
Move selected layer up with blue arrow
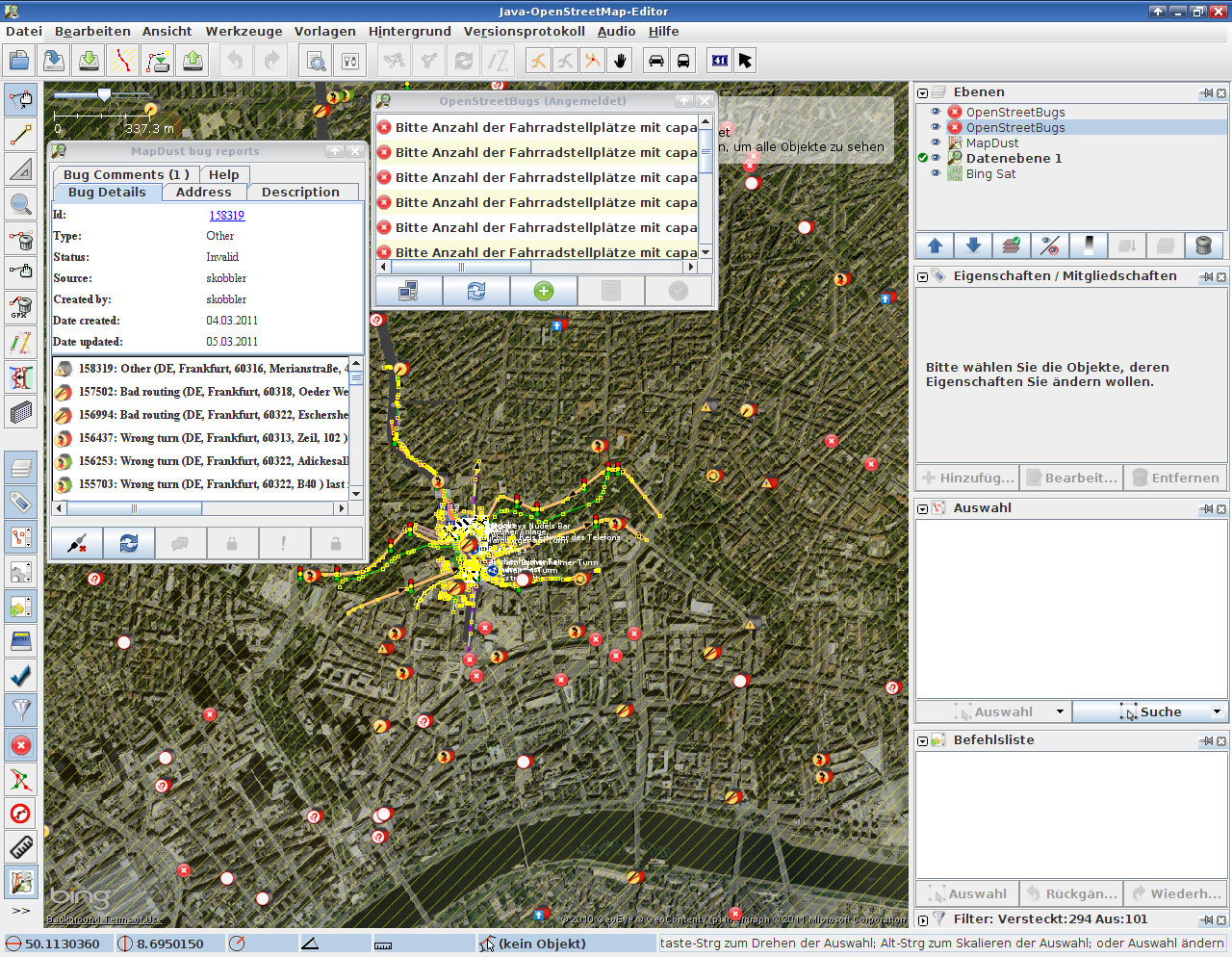coord(935,246)
